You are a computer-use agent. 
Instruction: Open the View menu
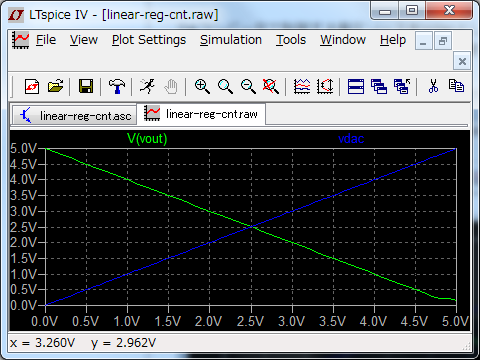[x=84, y=40]
